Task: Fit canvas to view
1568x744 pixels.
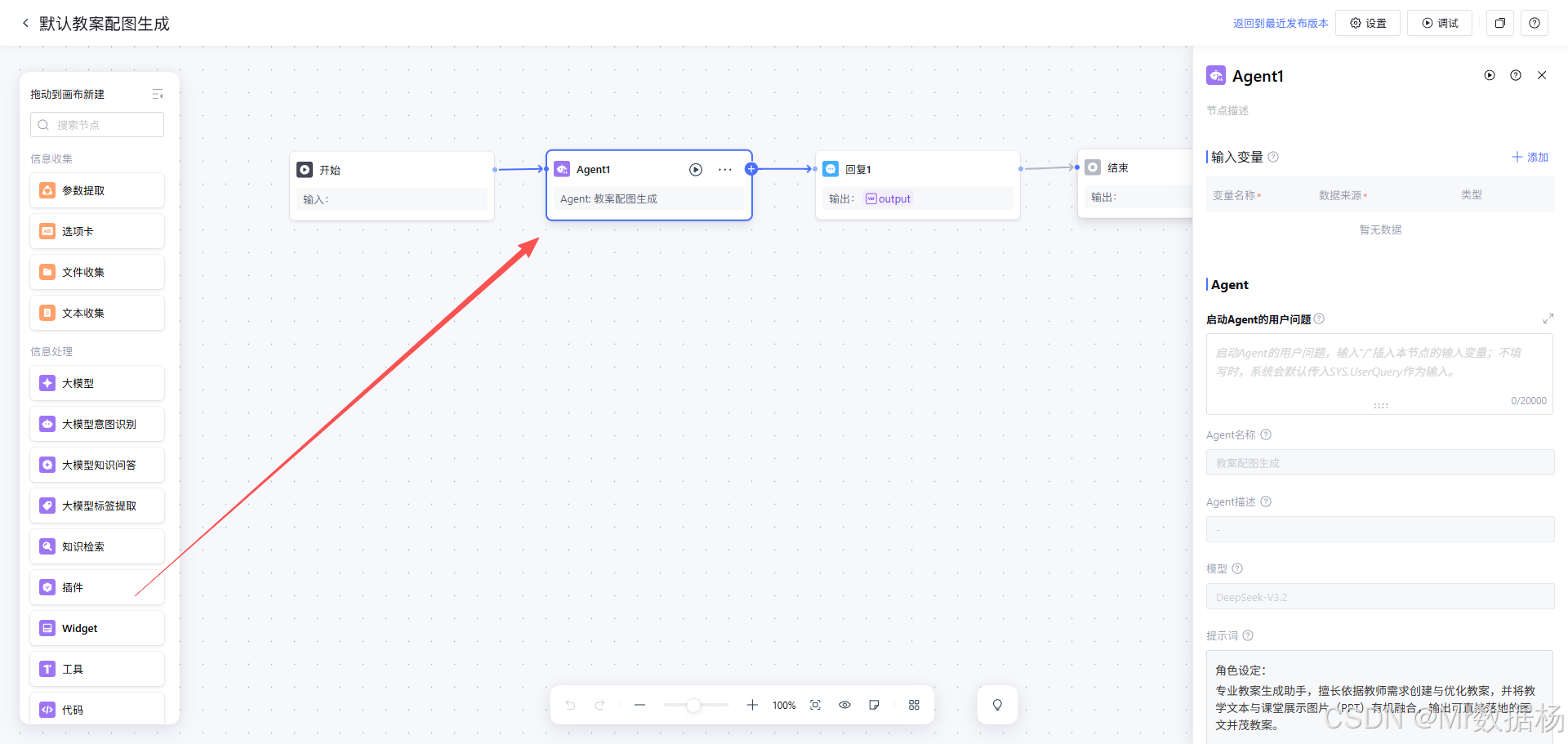Action: (815, 705)
